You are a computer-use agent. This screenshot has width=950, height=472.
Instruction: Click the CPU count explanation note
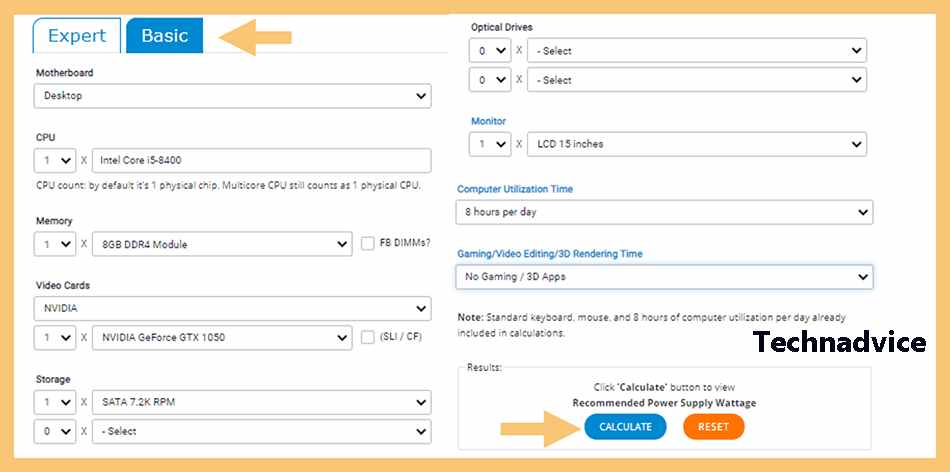click(x=228, y=185)
